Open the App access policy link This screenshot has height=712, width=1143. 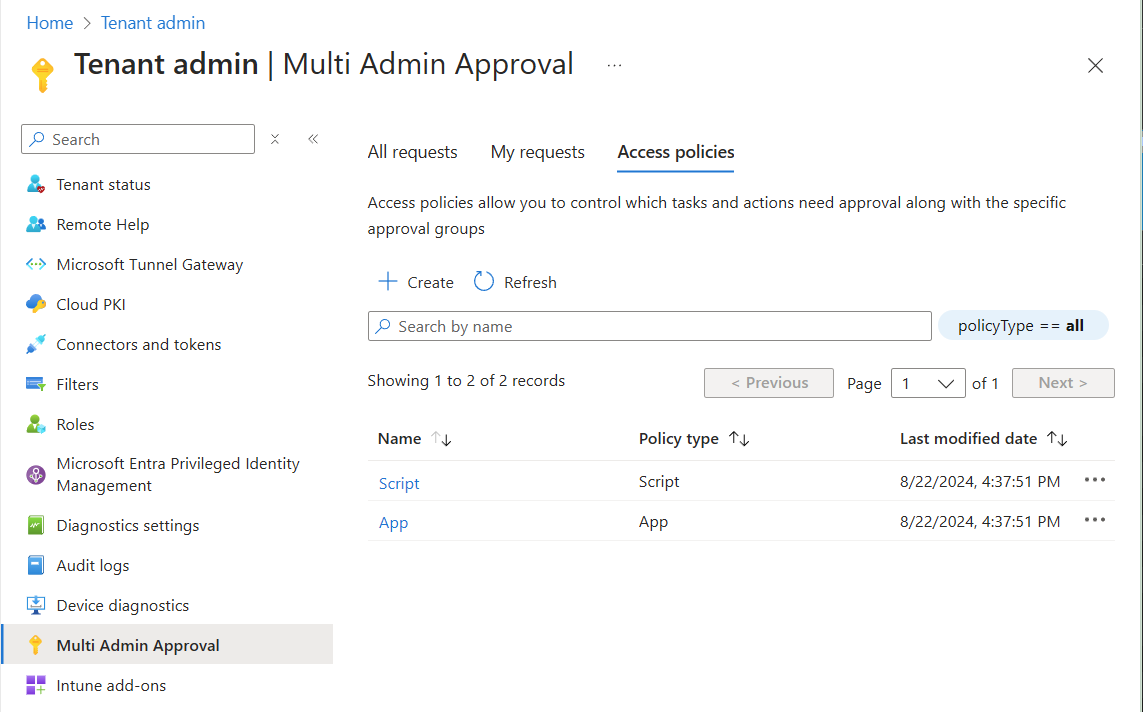tap(394, 523)
